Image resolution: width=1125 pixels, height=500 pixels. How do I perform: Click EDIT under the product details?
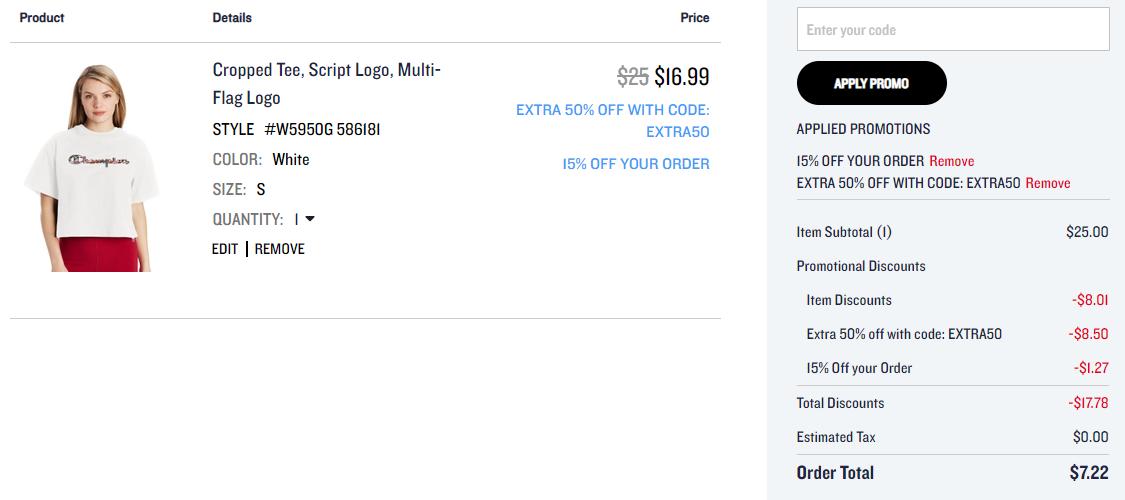pyautogui.click(x=225, y=249)
